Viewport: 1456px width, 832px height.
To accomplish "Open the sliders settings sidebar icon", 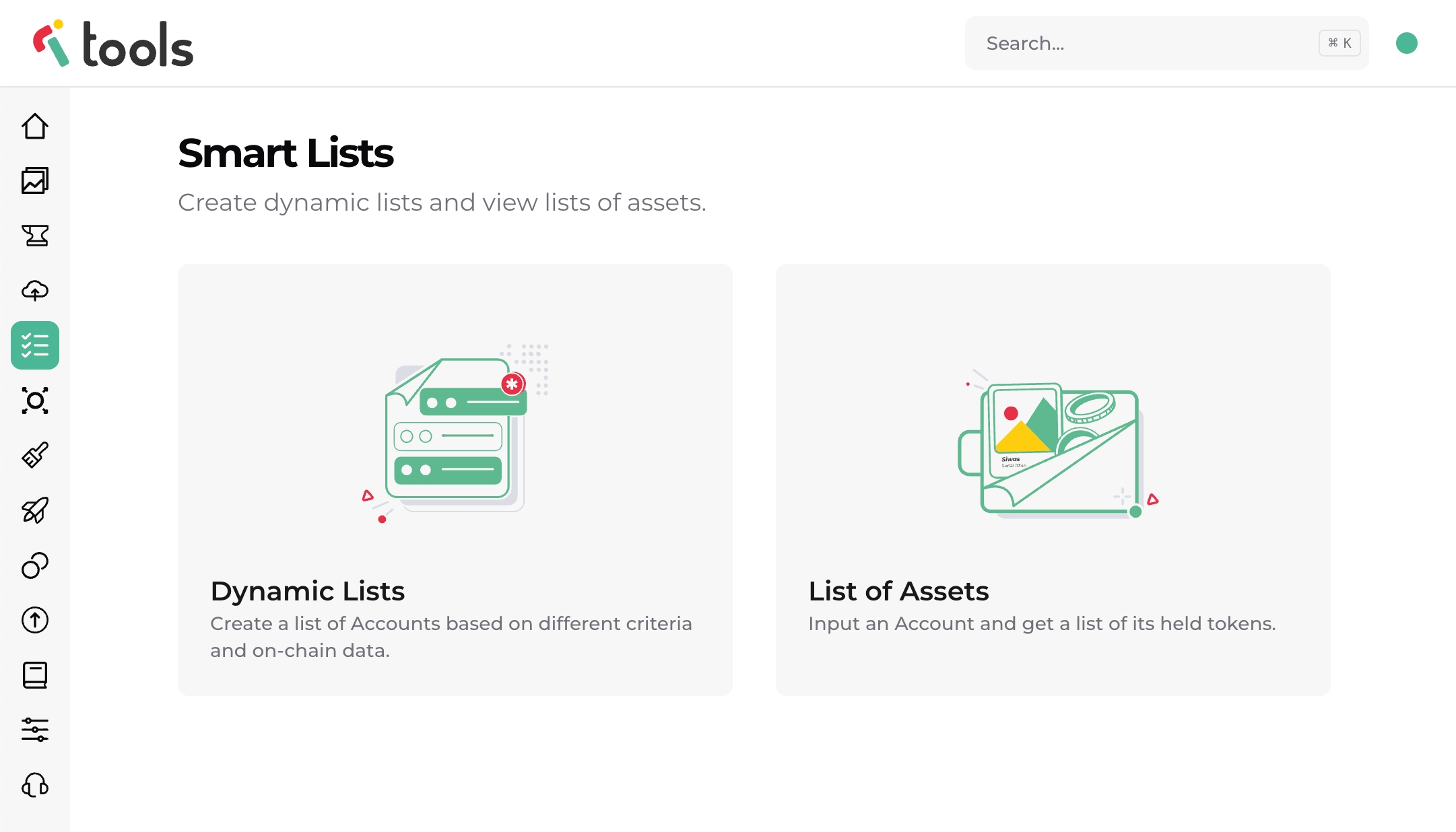I will pos(35,730).
